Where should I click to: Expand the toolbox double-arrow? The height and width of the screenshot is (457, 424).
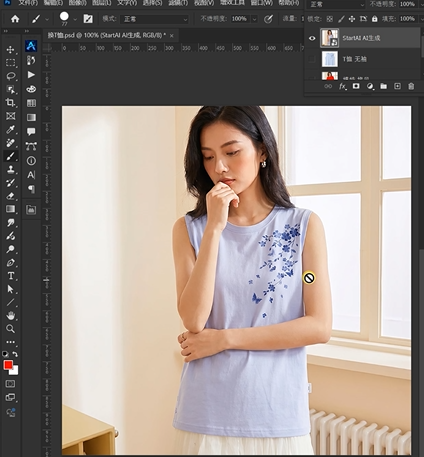coord(6,31)
